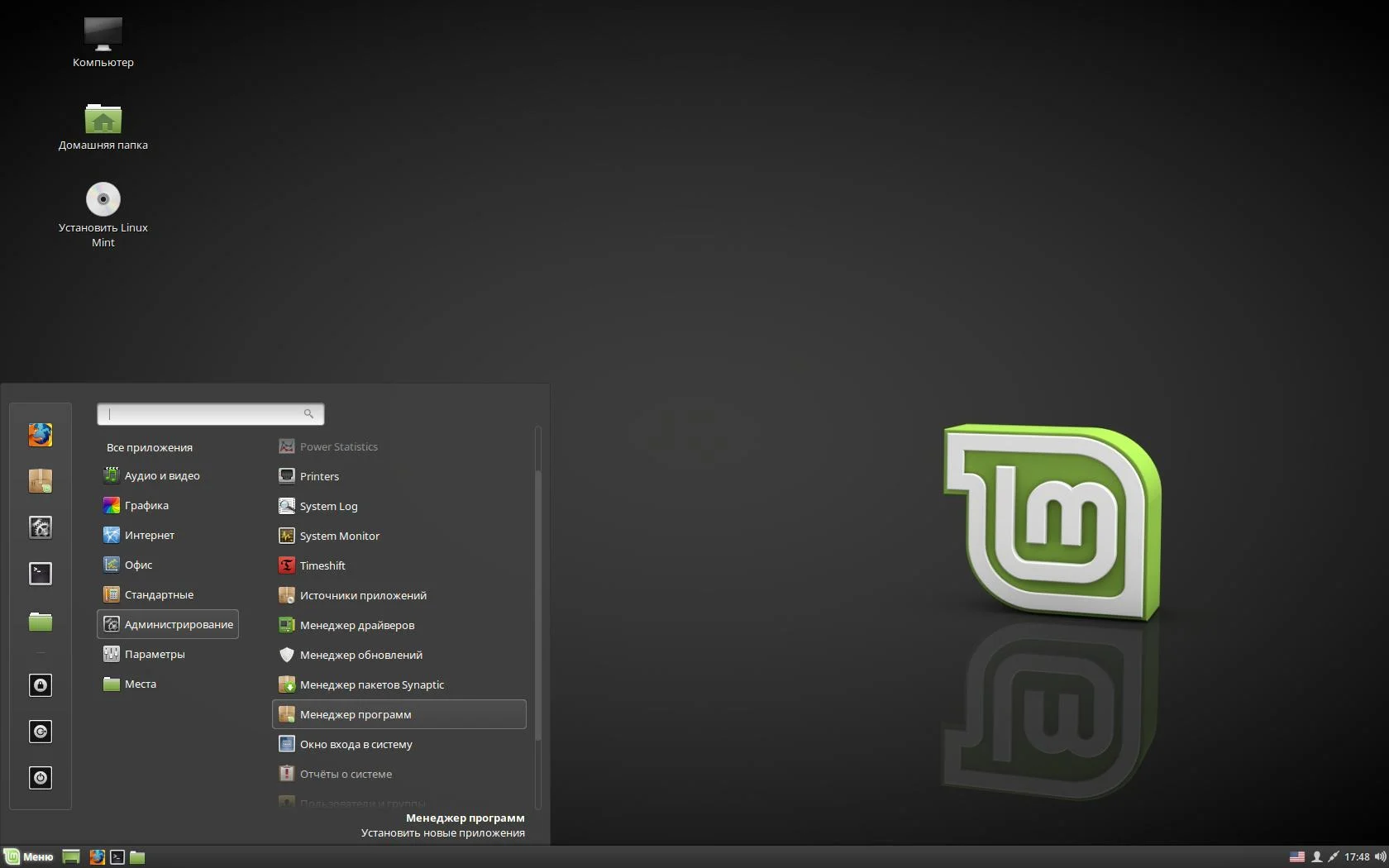Click the Lock Screen icon in sidebar
1389x868 pixels.
tap(41, 685)
